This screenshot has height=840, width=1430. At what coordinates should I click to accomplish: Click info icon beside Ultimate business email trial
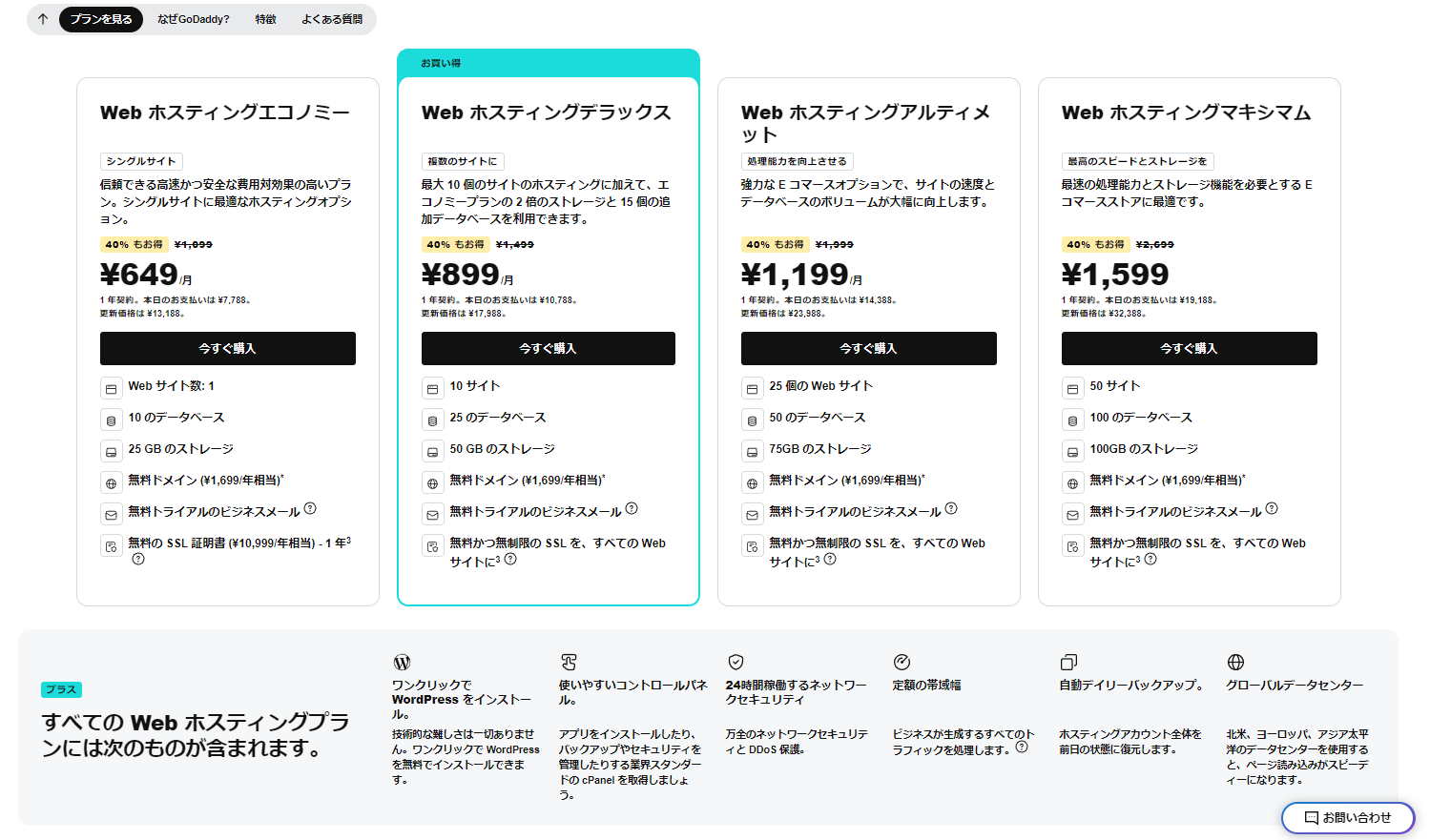point(951,509)
